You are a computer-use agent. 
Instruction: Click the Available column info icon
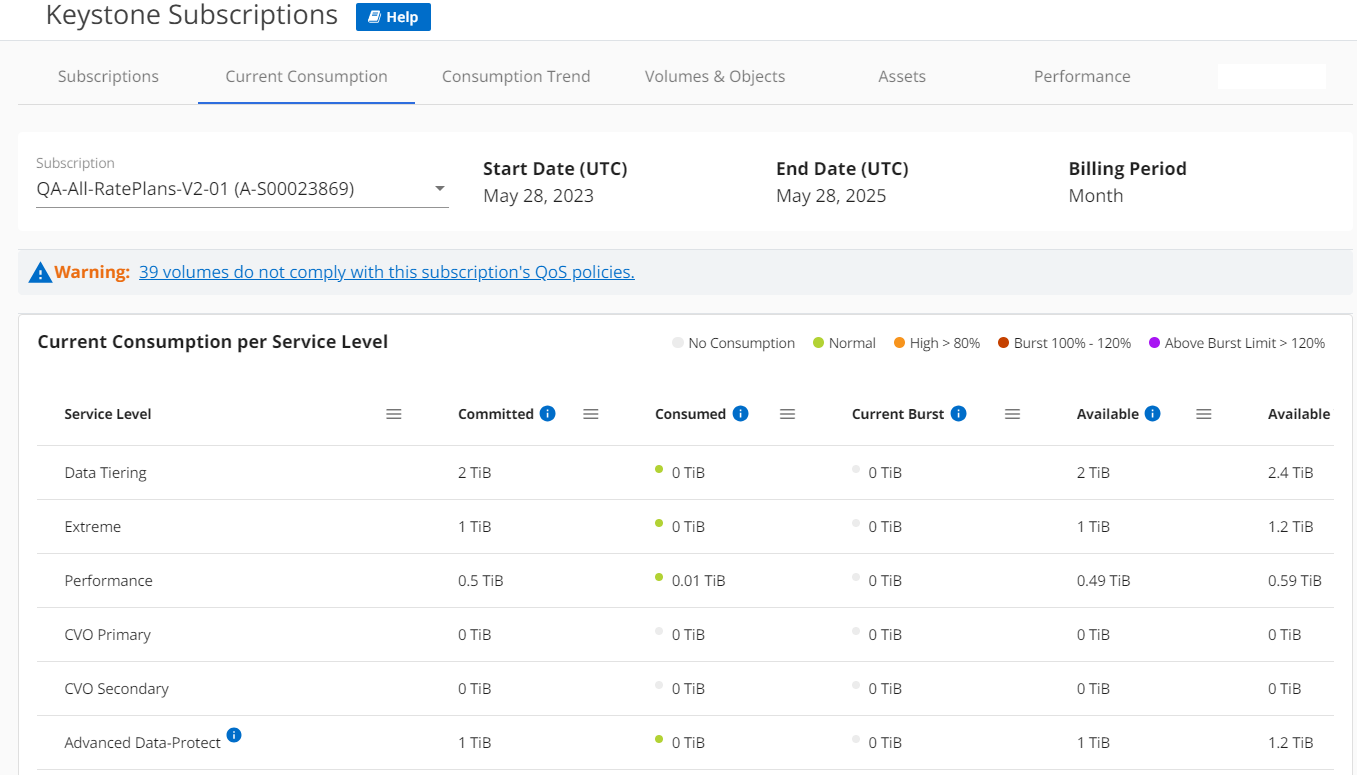(x=1152, y=414)
